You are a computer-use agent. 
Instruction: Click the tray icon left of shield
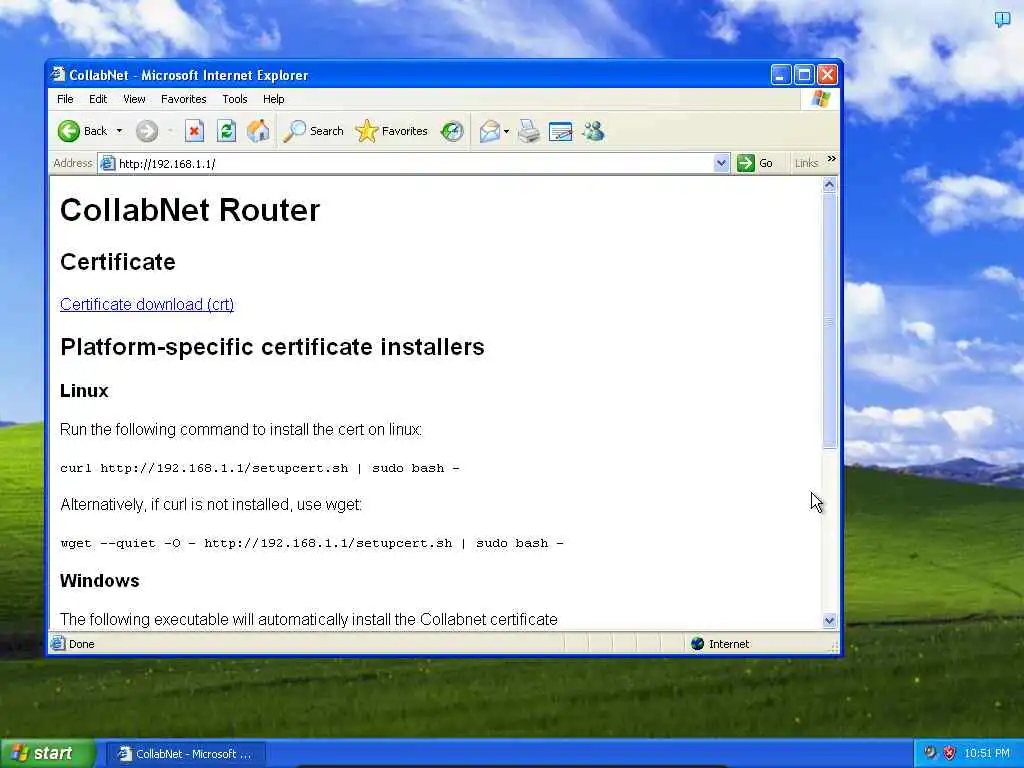930,754
